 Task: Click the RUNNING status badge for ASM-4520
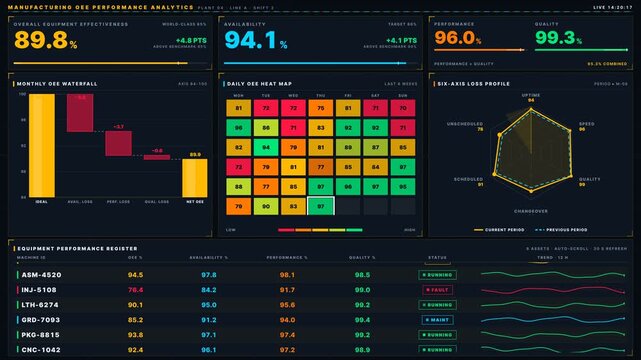[x=437, y=275]
